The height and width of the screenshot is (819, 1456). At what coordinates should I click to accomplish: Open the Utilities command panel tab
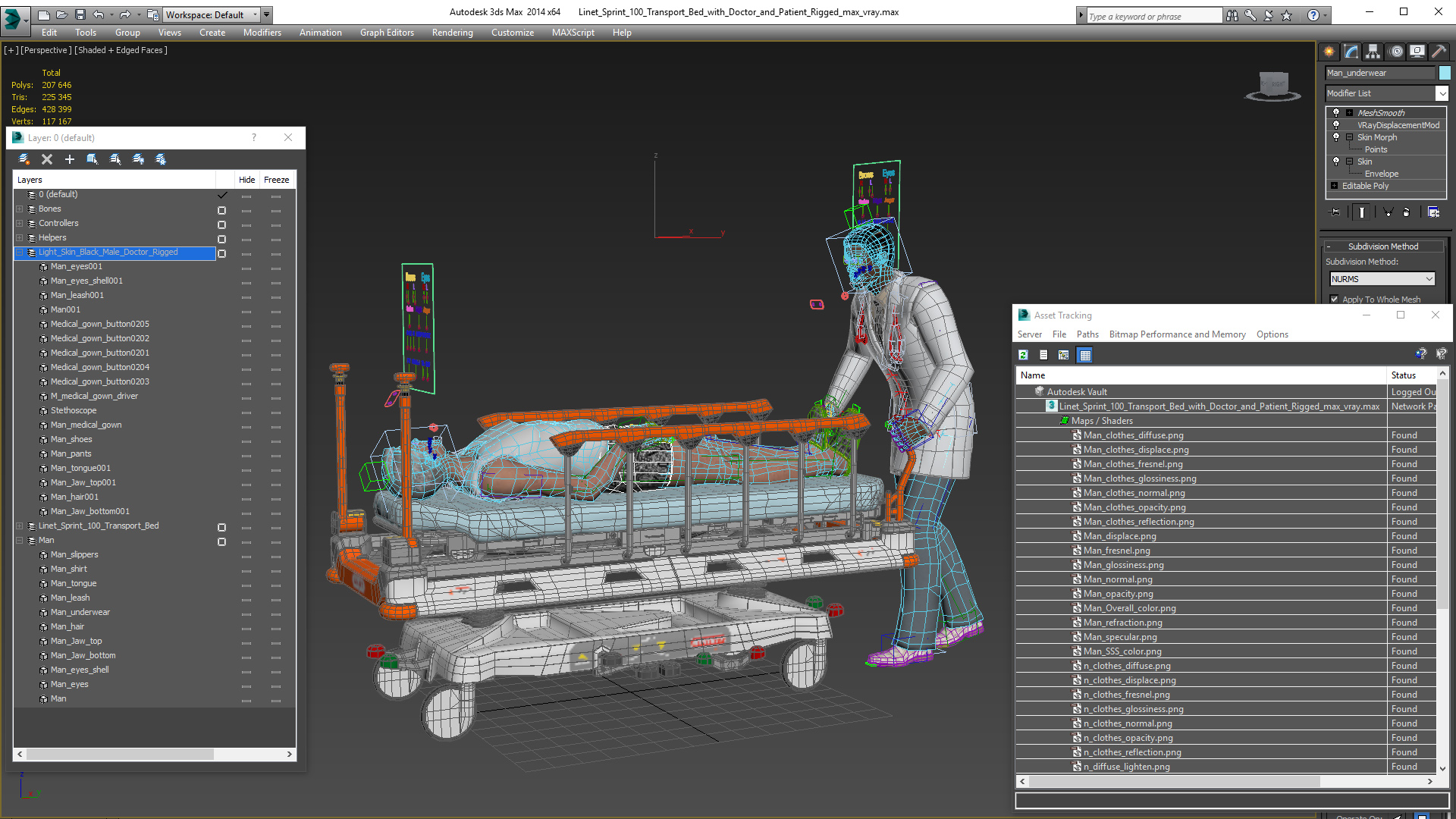[x=1438, y=52]
